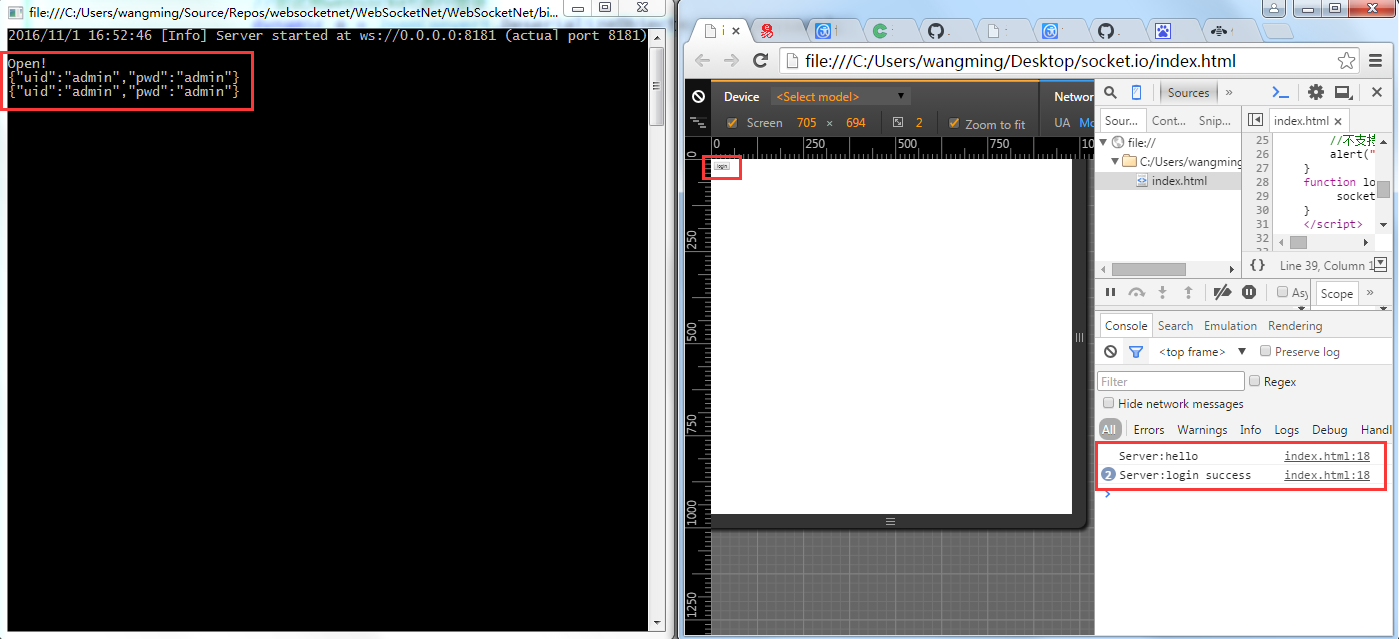The height and width of the screenshot is (639, 1399).
Task: Check the Regex filter option
Action: point(1255,381)
